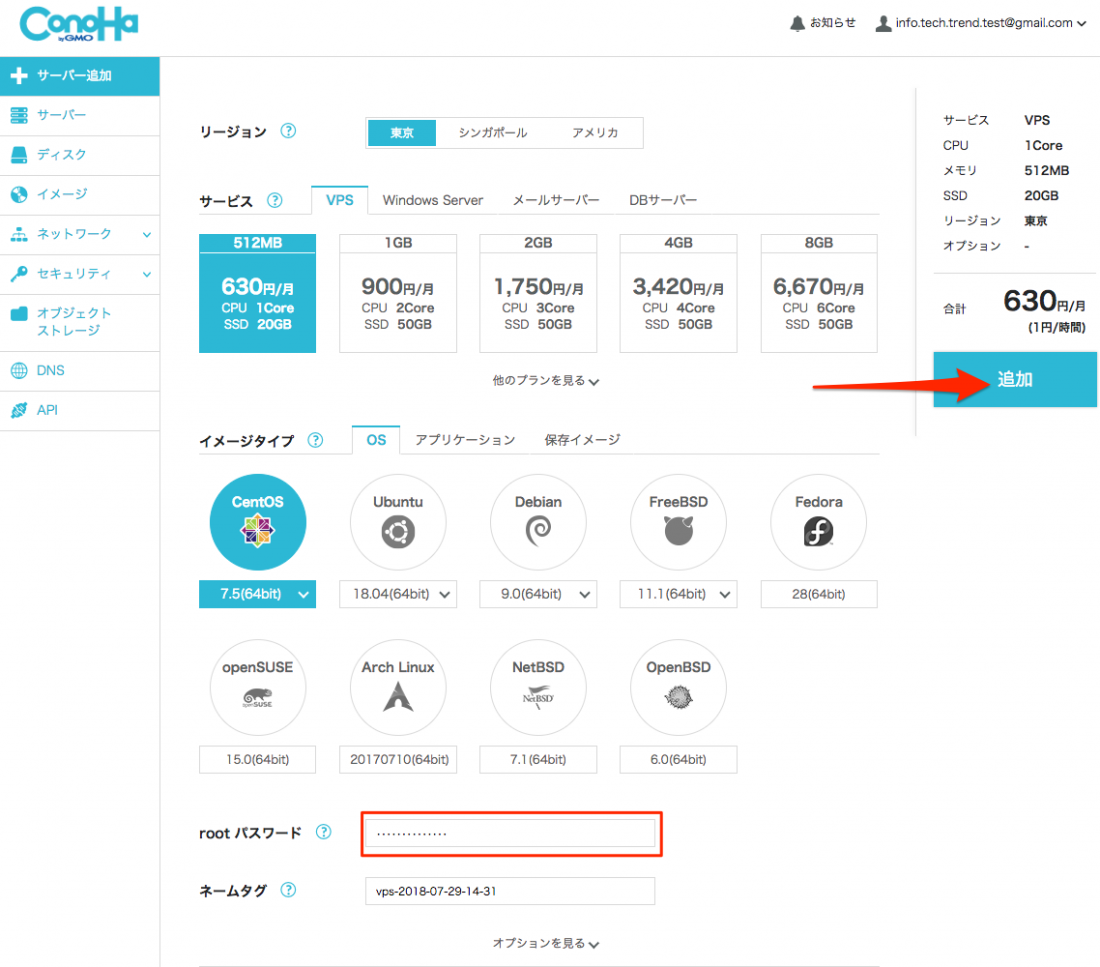Click the 追加 button
The image size is (1100, 967).
point(1014,380)
